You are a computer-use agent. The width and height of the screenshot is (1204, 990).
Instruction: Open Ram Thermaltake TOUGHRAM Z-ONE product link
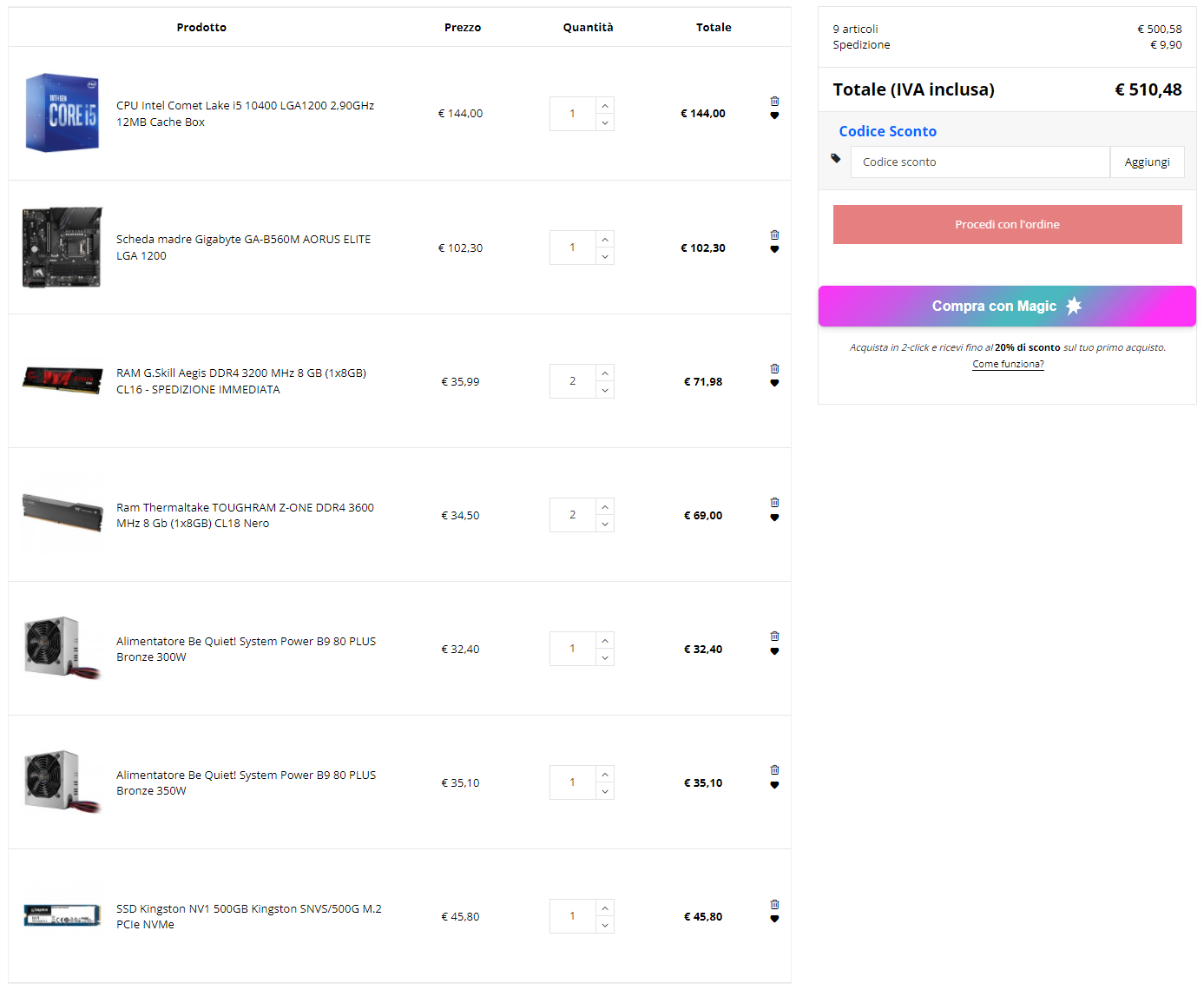coord(246,515)
